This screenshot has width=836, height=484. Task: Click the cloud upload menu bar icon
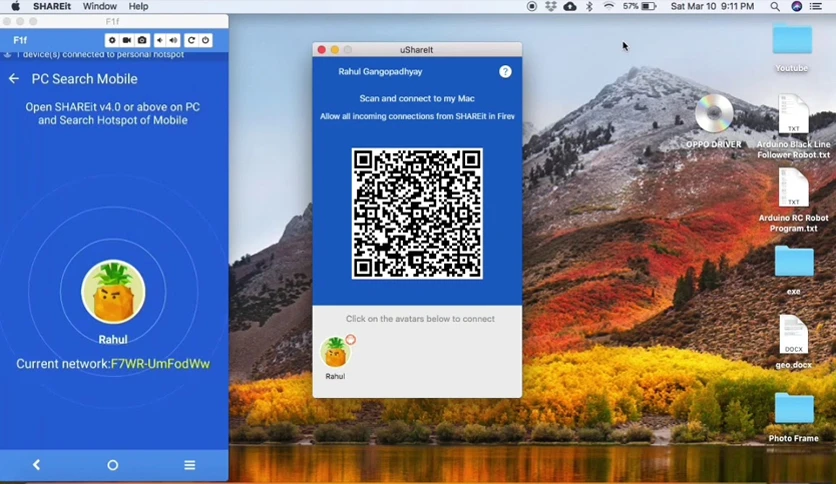(x=570, y=6)
